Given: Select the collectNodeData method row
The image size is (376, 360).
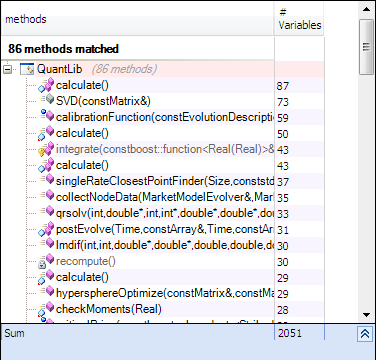Looking at the screenshot, I should click(165, 197).
